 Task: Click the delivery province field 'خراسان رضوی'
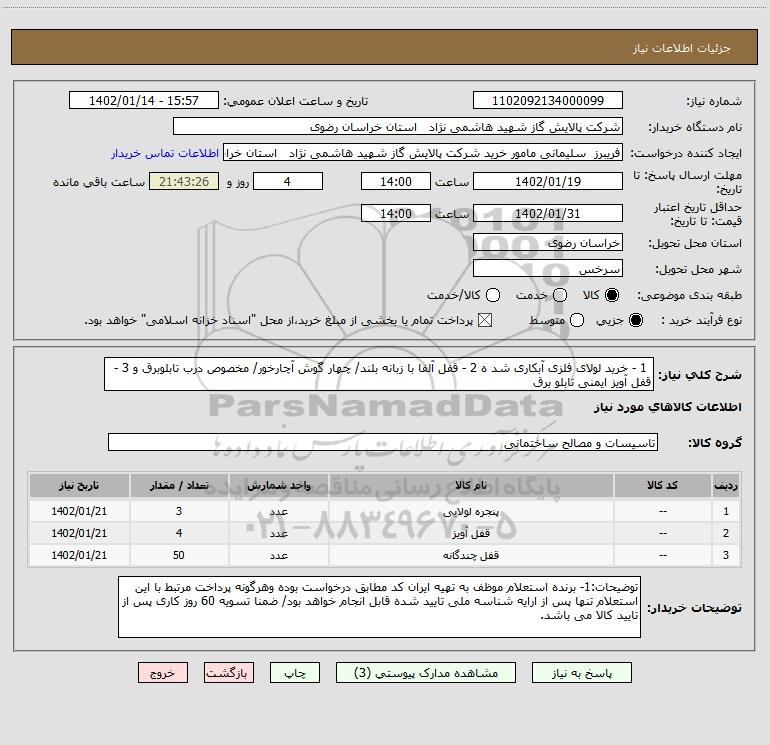[x=547, y=242]
